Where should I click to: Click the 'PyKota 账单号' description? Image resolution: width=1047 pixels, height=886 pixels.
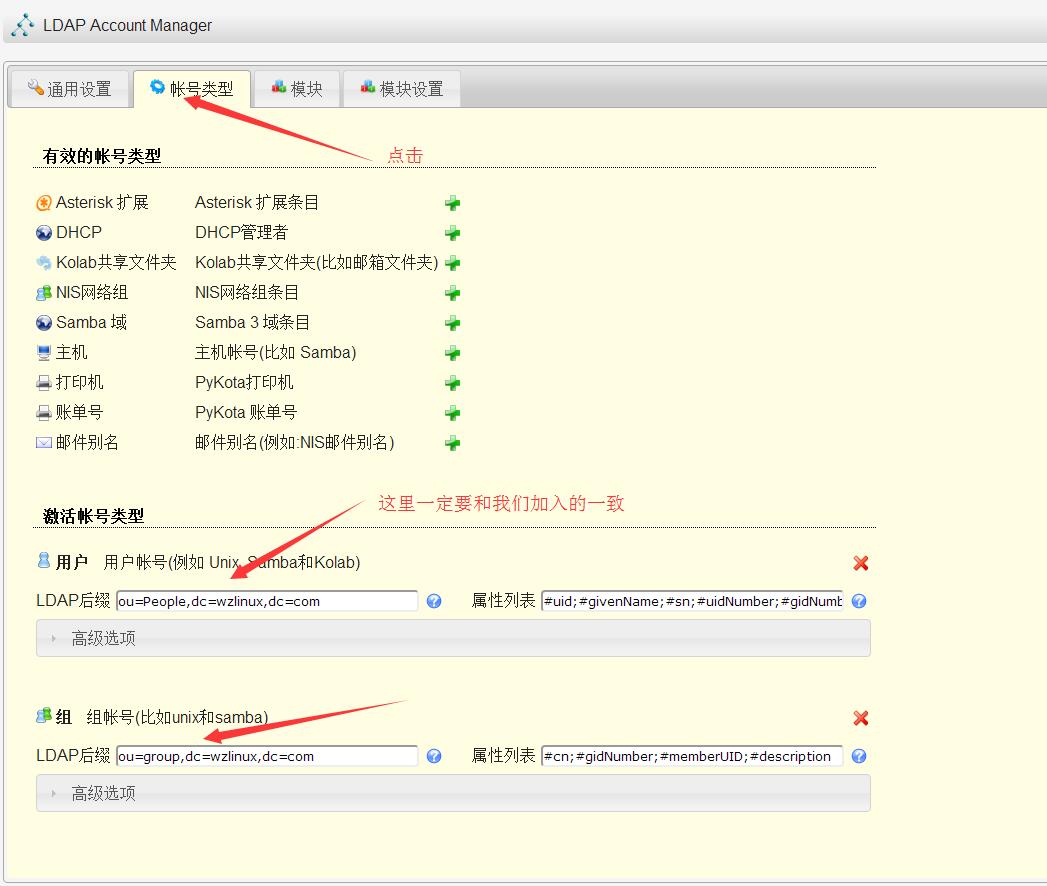coord(246,413)
